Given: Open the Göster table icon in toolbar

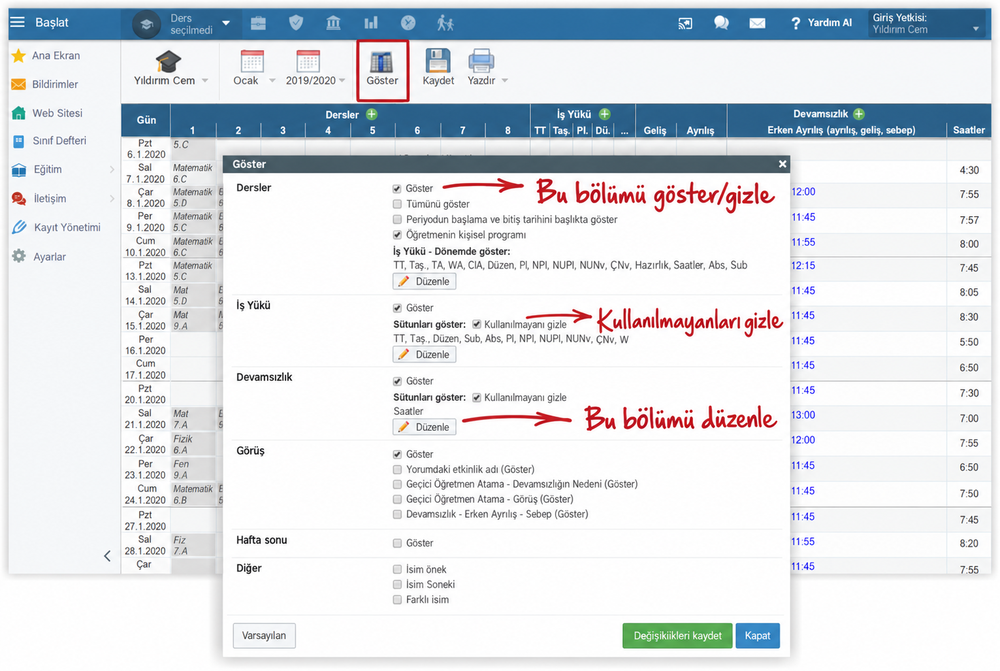Looking at the screenshot, I should [x=381, y=62].
